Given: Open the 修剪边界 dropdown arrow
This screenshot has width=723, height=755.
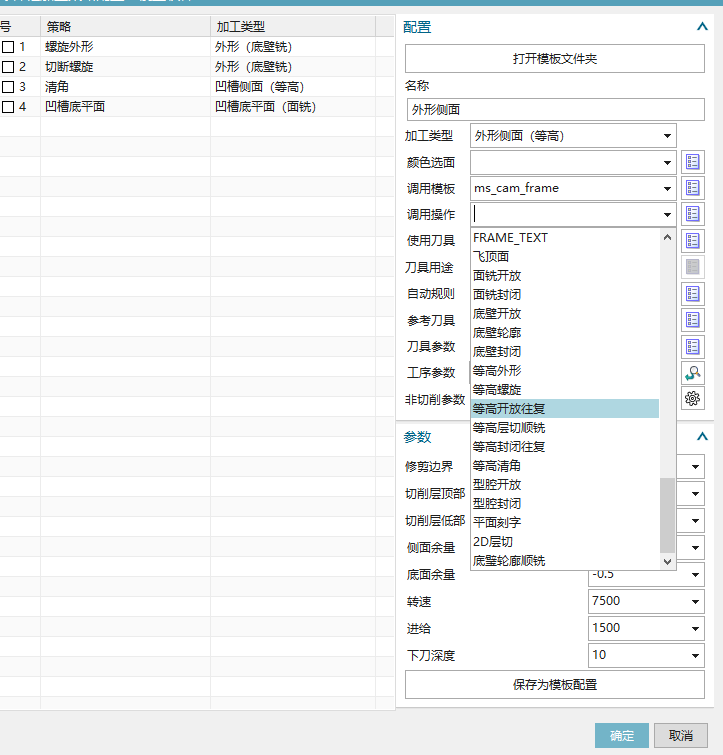Looking at the screenshot, I should pyautogui.click(x=695, y=467).
